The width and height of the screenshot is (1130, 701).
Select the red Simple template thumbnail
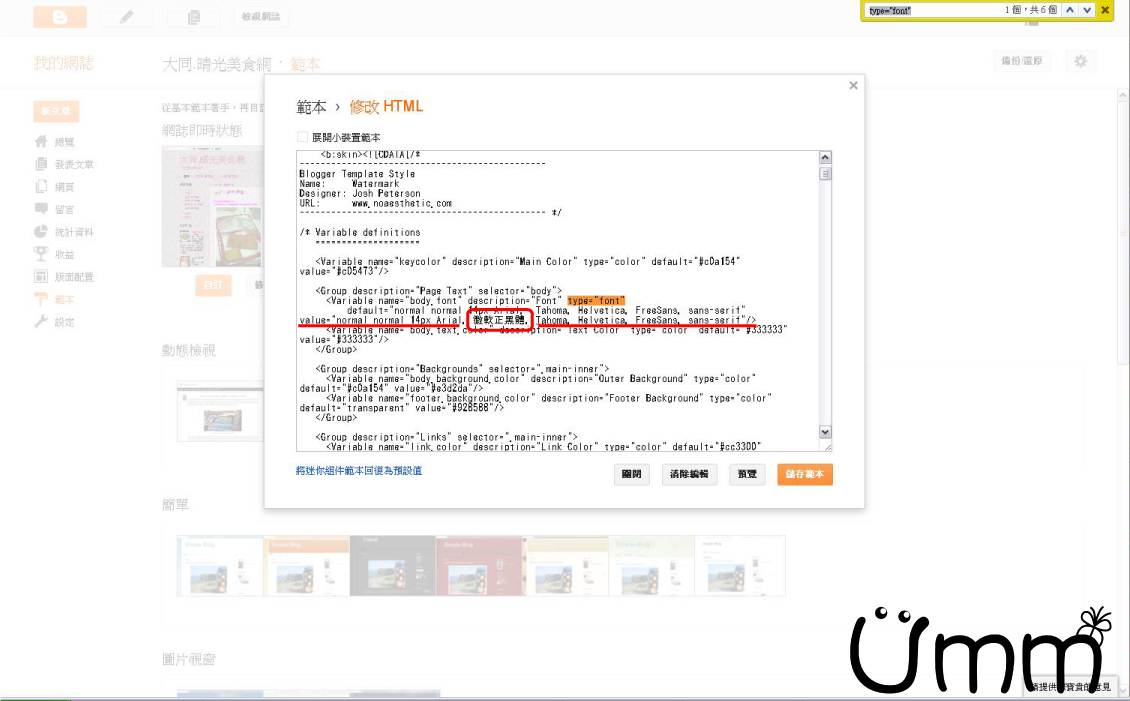[479, 566]
